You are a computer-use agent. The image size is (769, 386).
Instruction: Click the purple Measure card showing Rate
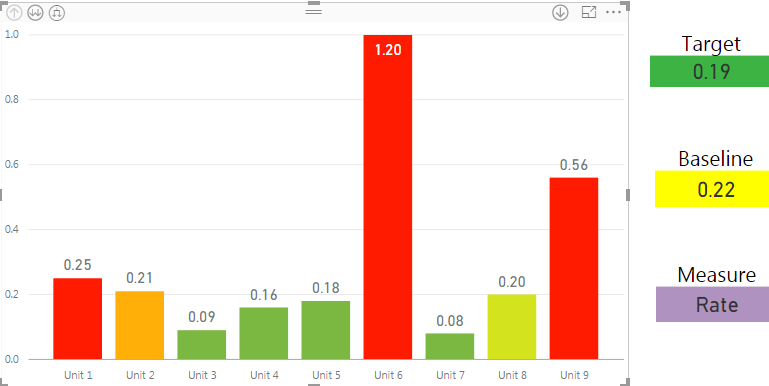(x=712, y=304)
